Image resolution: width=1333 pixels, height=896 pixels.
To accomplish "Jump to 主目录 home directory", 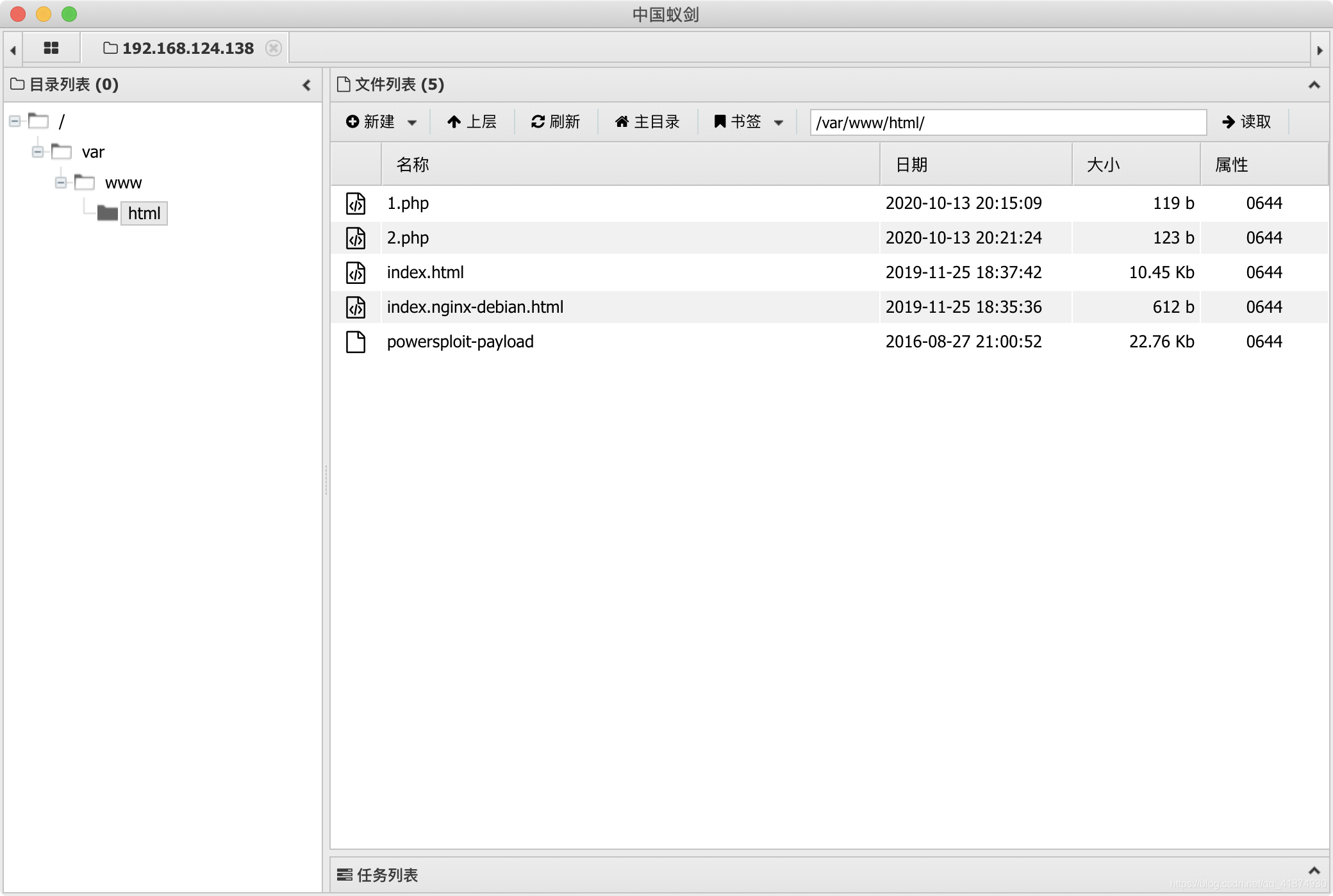I will tap(647, 122).
